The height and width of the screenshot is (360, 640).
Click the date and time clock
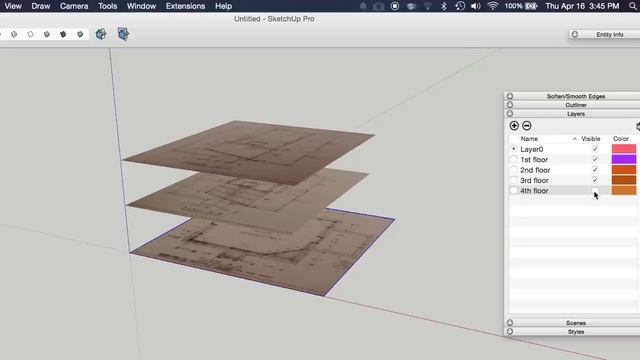coord(582,6)
